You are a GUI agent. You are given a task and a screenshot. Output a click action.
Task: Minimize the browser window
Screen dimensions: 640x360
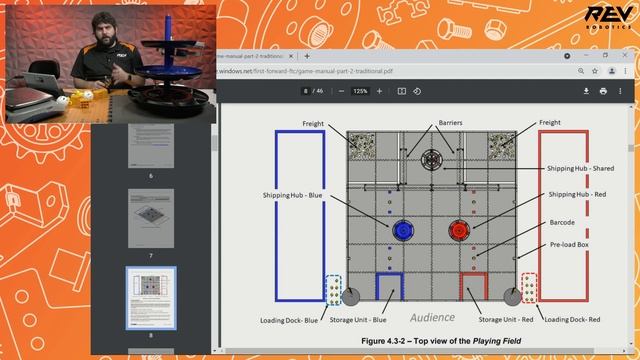tap(586, 56)
